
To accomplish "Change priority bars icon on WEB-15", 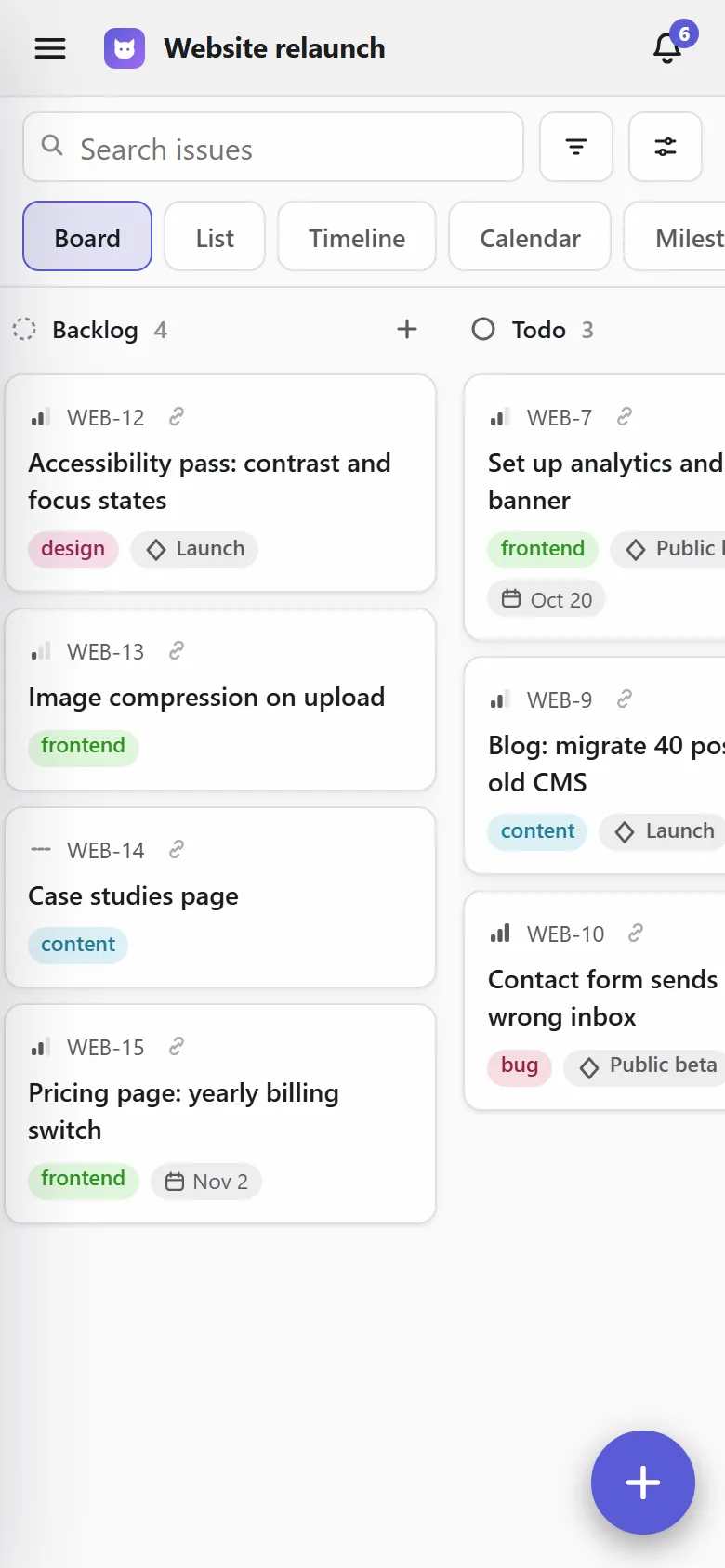I will pyautogui.click(x=40, y=1048).
